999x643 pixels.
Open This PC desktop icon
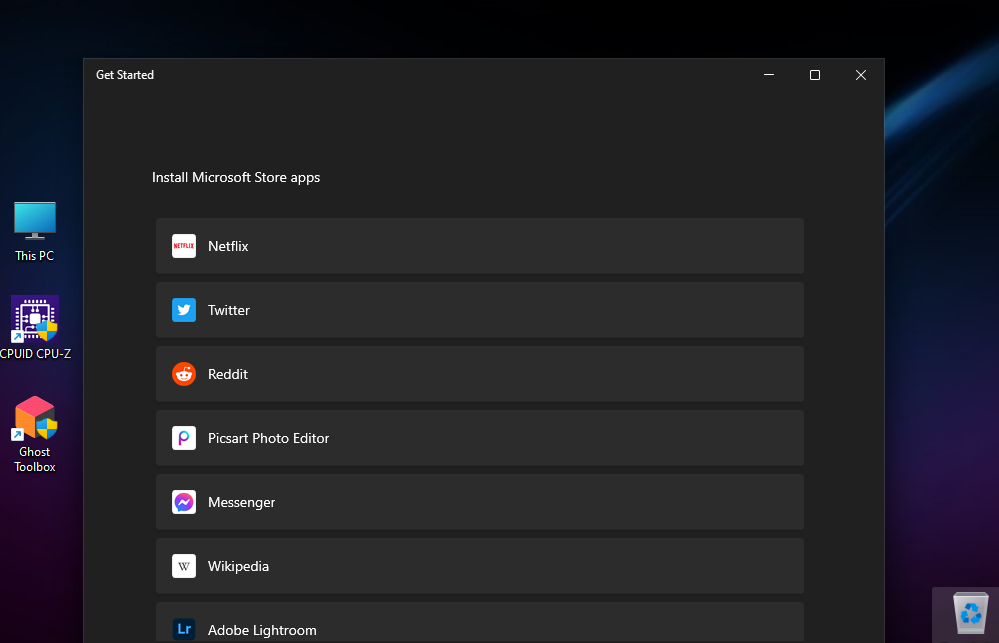(x=35, y=231)
